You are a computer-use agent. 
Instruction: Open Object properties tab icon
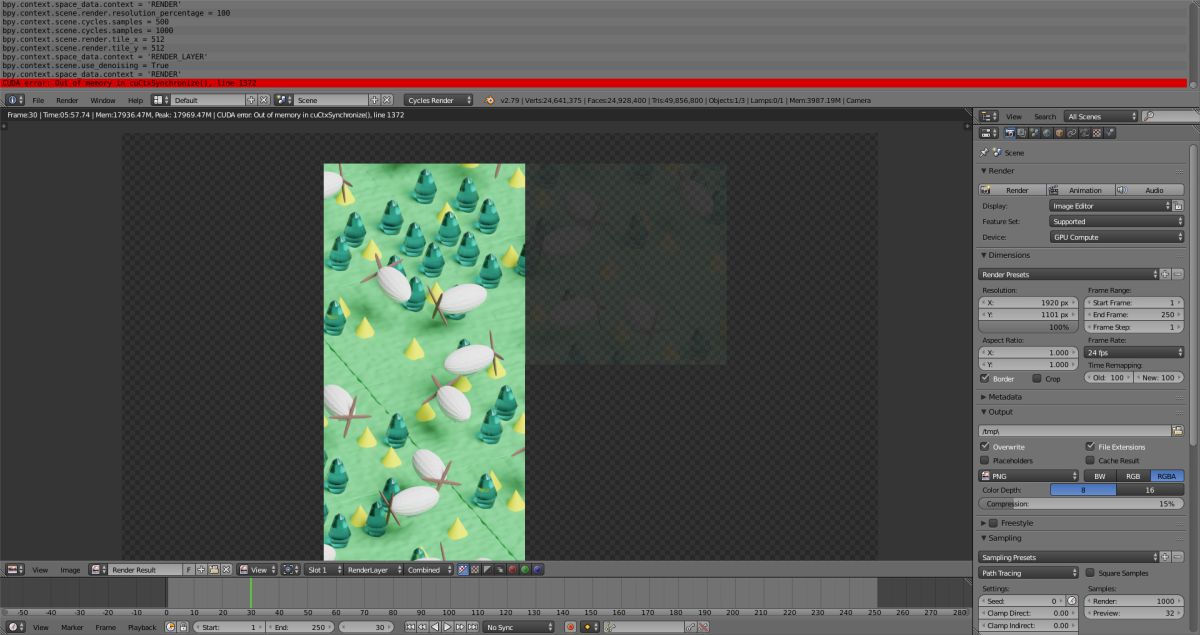tap(1059, 132)
